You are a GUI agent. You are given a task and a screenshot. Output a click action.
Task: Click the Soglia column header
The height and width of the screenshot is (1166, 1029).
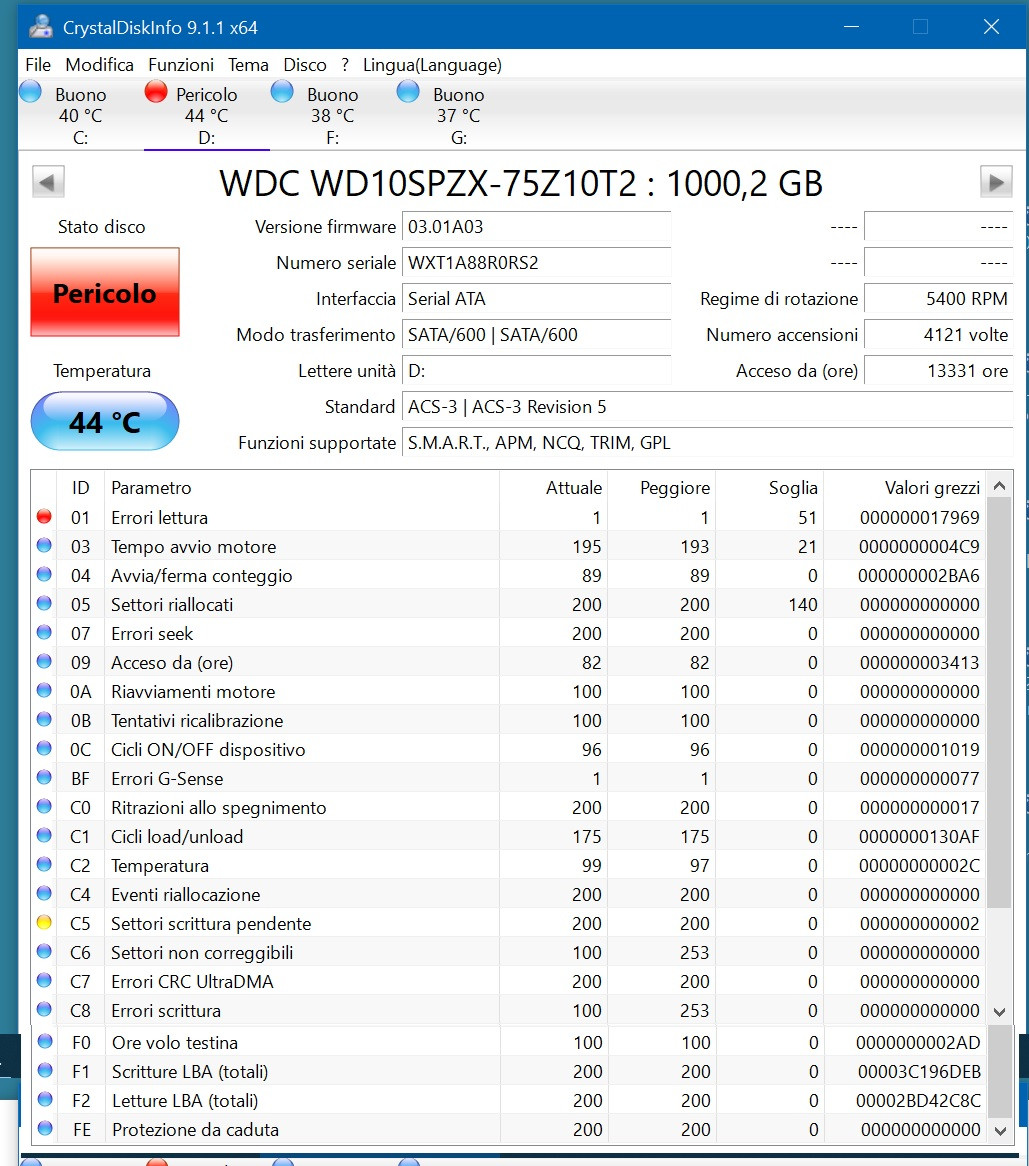click(770, 488)
